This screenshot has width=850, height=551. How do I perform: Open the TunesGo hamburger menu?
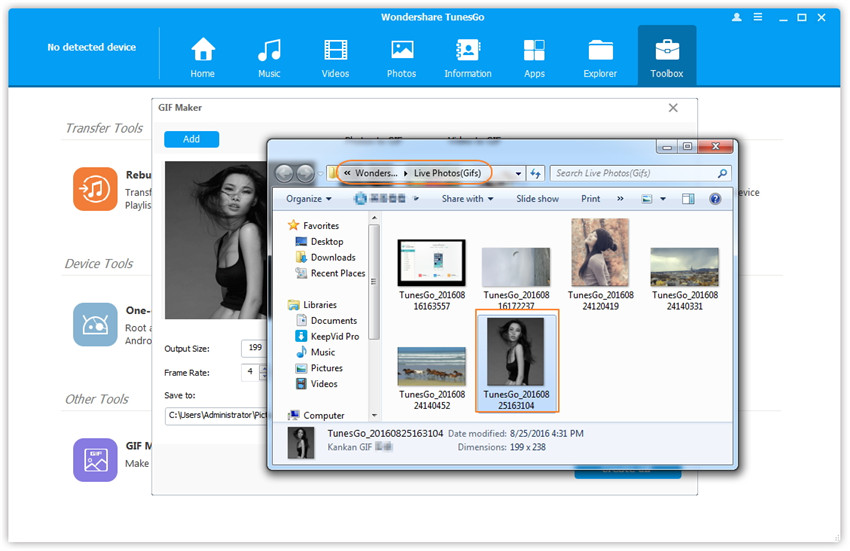click(758, 17)
